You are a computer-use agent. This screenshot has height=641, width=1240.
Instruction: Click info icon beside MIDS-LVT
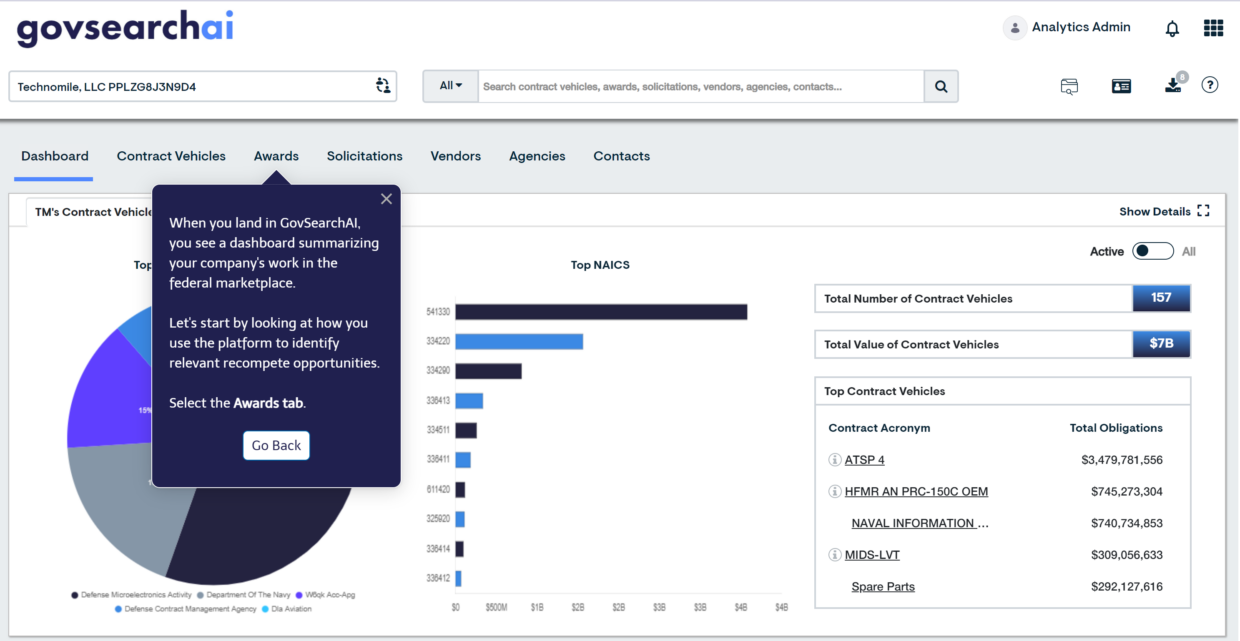pyautogui.click(x=835, y=555)
